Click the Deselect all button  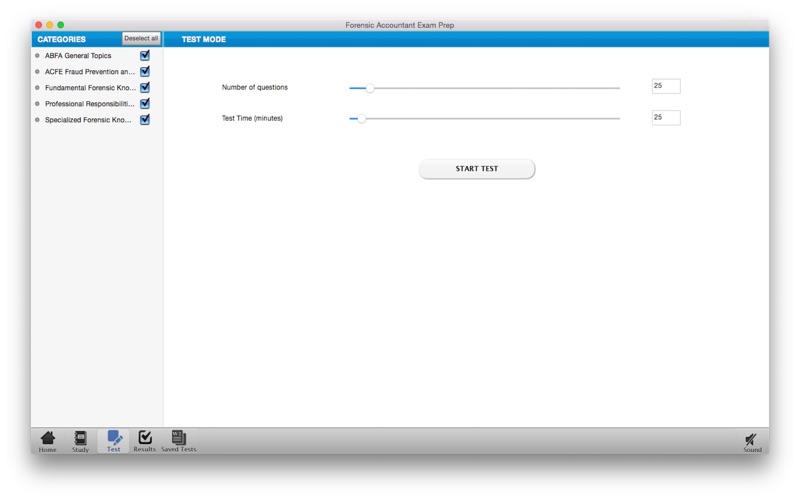pyautogui.click(x=141, y=39)
